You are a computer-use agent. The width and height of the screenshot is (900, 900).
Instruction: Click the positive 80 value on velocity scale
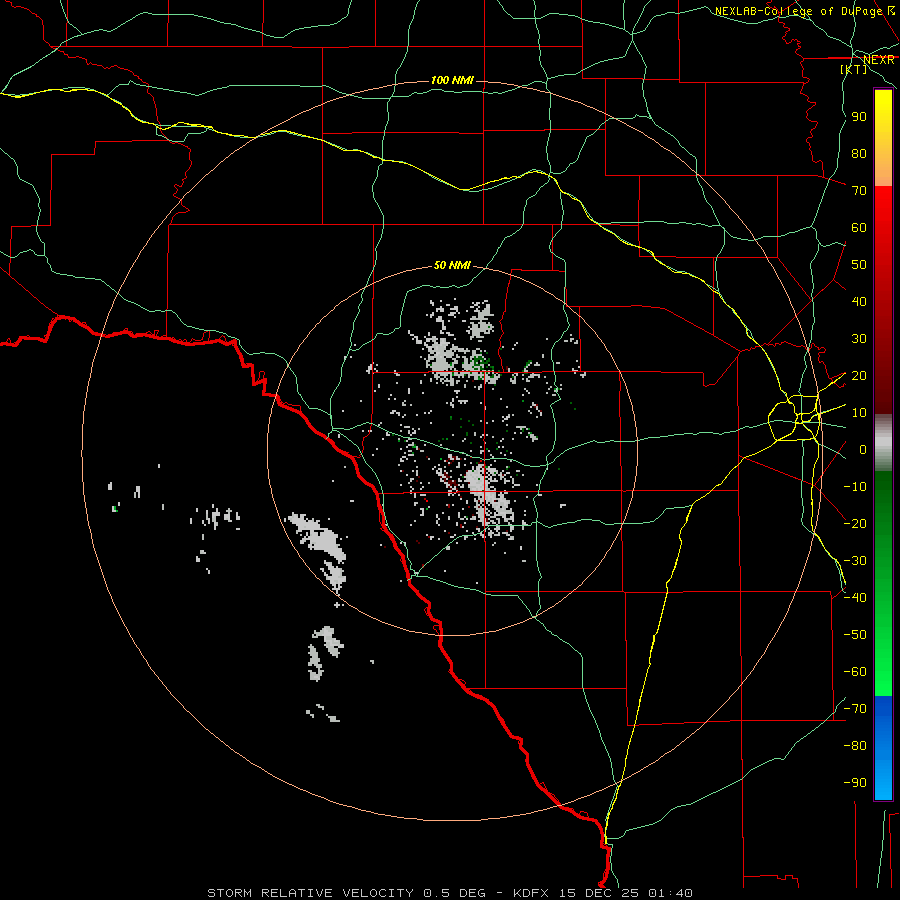point(859,154)
